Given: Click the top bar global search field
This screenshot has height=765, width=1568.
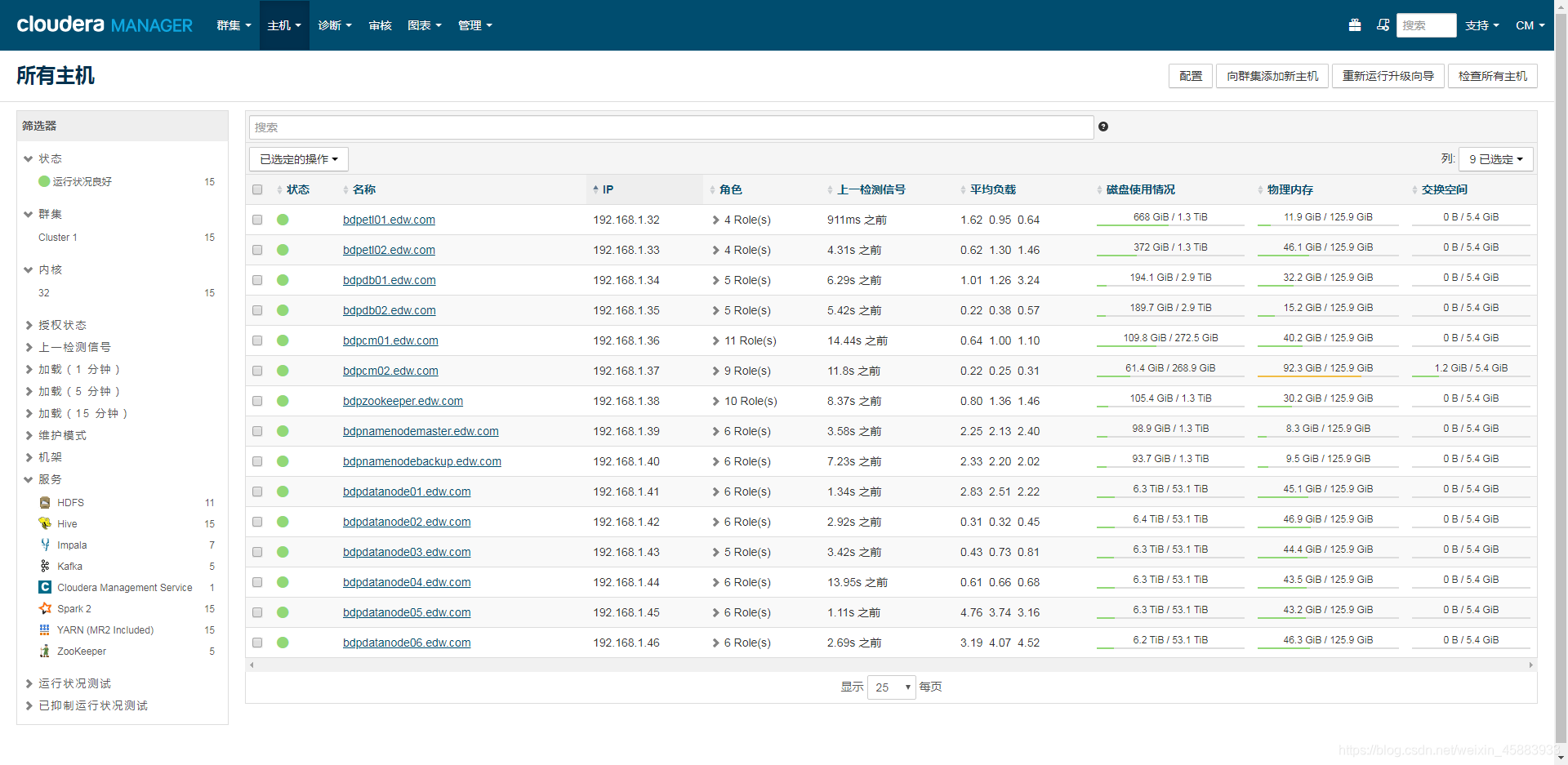Looking at the screenshot, I should click(x=1426, y=25).
